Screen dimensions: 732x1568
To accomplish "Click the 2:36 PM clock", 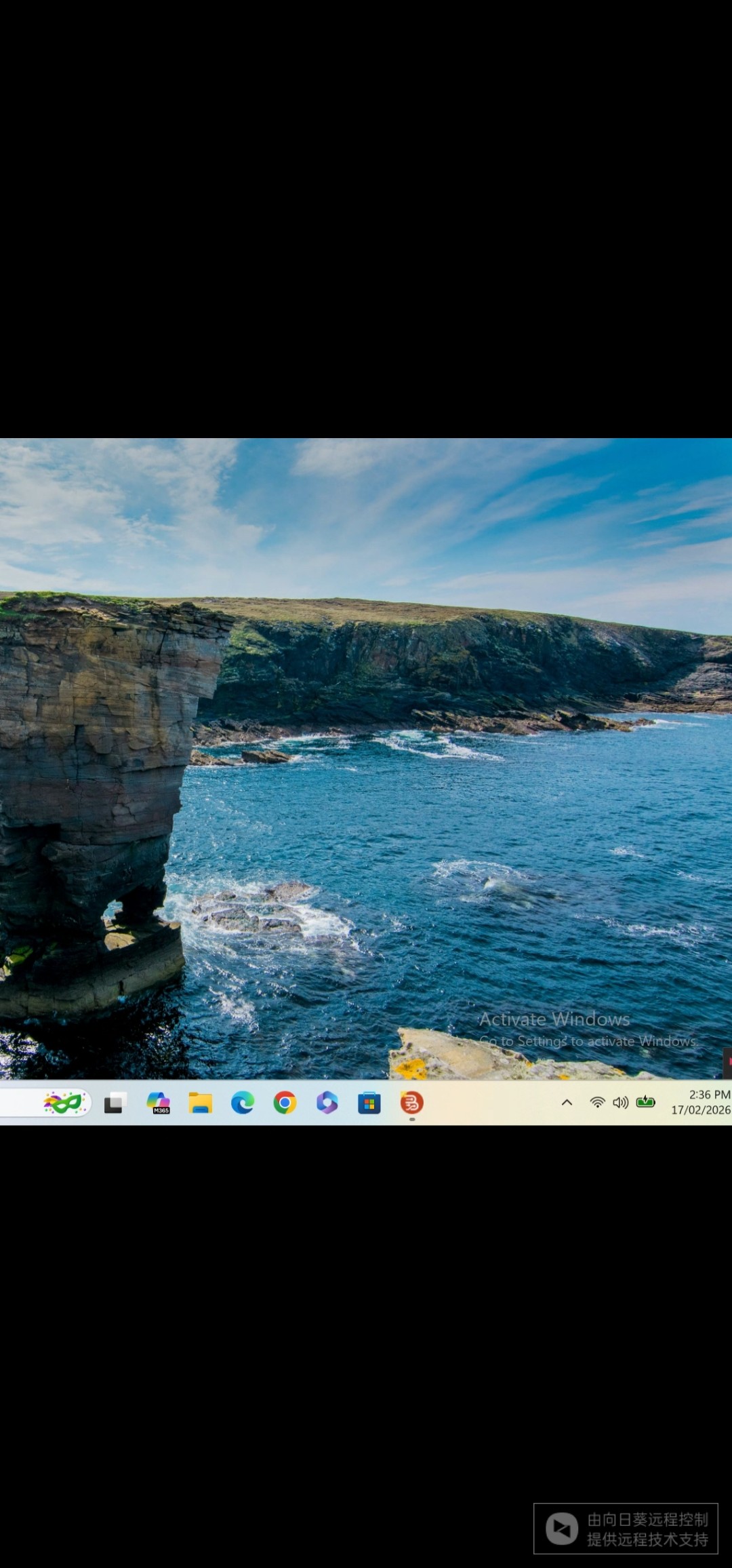I will 709,1095.
